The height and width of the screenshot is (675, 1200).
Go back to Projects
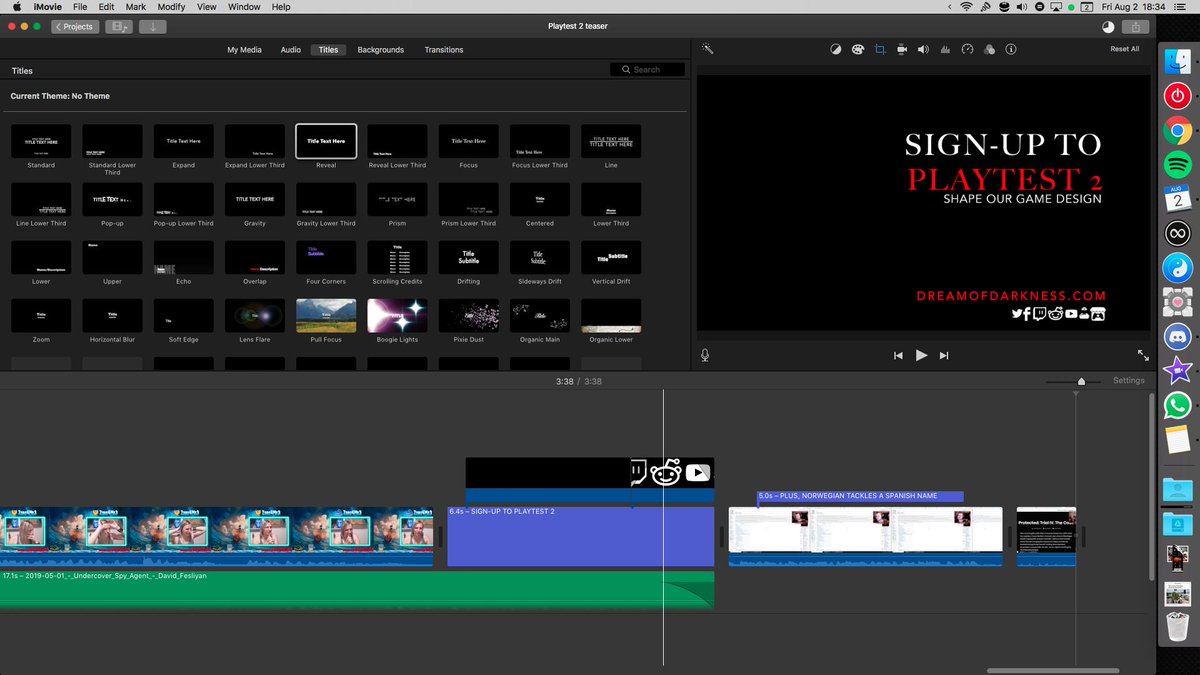pos(75,27)
